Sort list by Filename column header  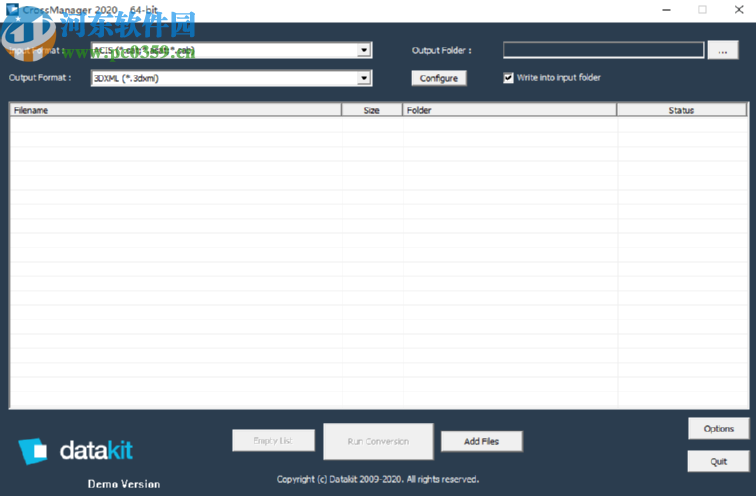pos(176,110)
